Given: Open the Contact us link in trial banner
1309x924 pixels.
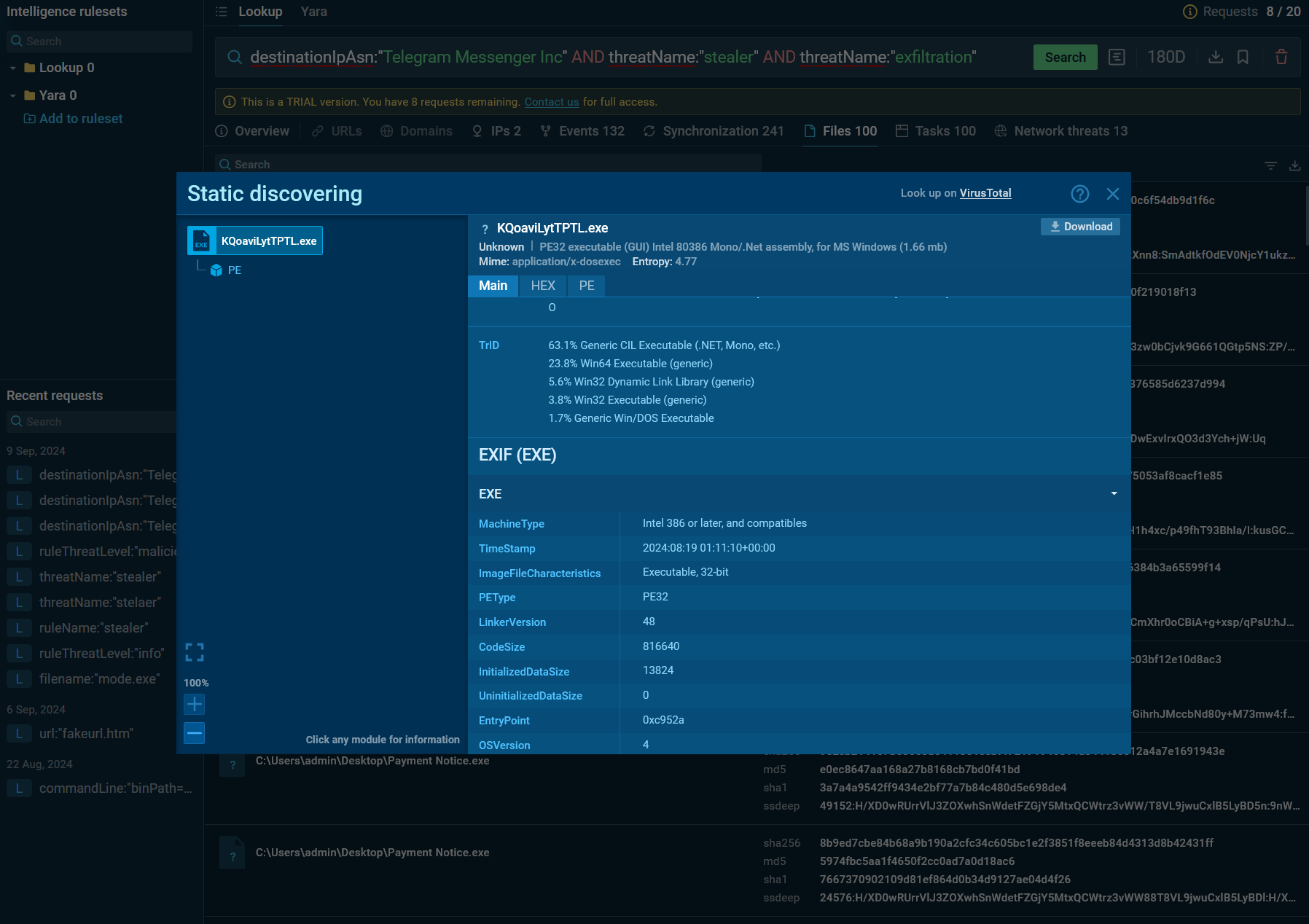Looking at the screenshot, I should pos(552,102).
